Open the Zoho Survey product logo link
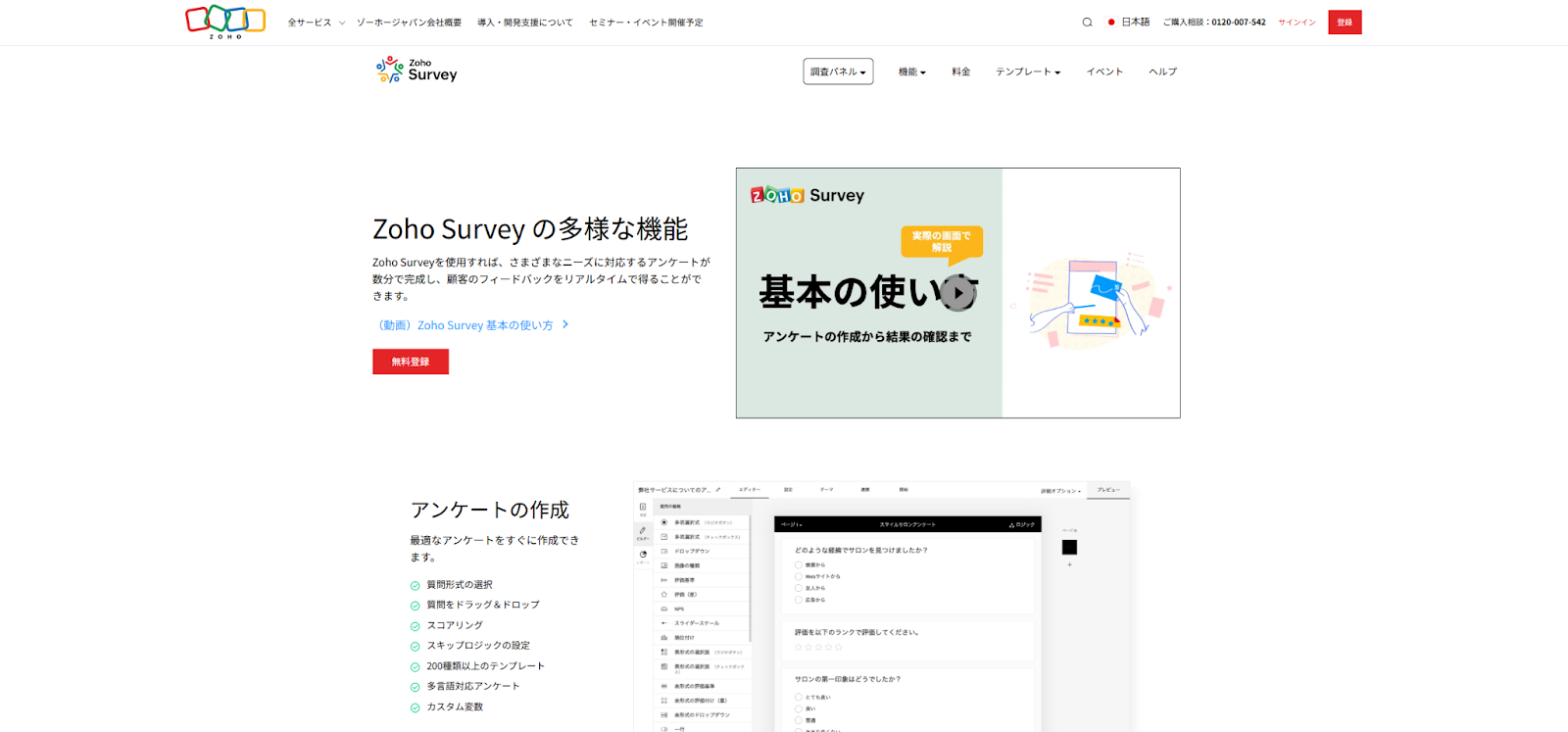The image size is (1568, 732). point(416,70)
